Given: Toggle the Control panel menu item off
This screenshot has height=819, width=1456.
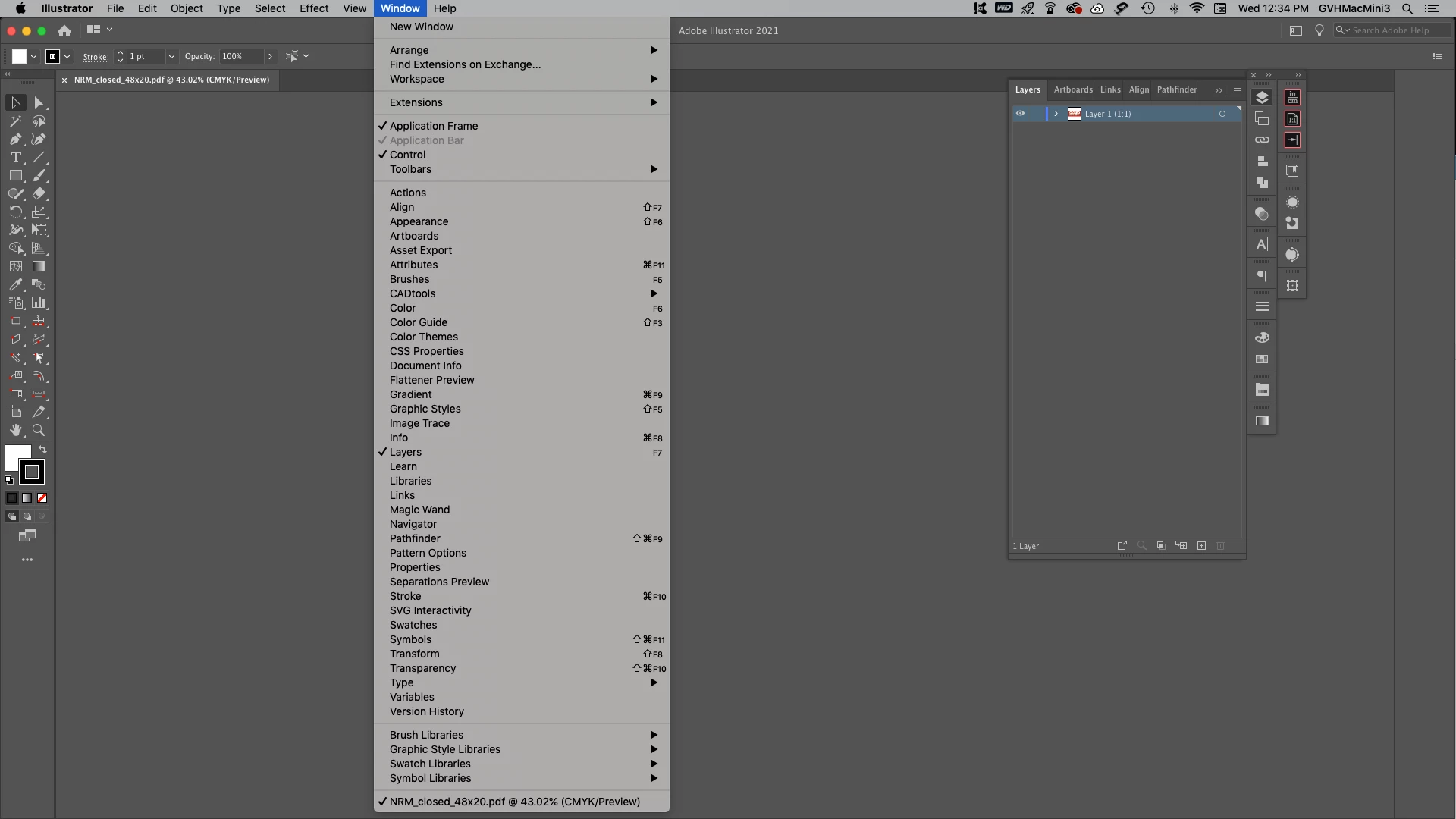Looking at the screenshot, I should tap(408, 155).
